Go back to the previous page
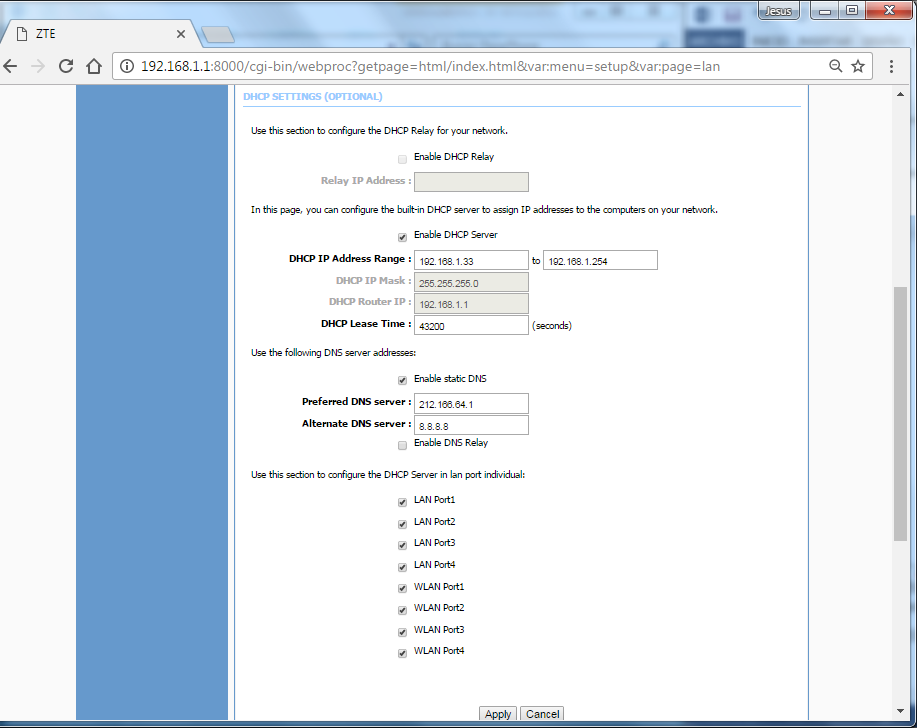Viewport: 917px width, 728px height. 11,66
